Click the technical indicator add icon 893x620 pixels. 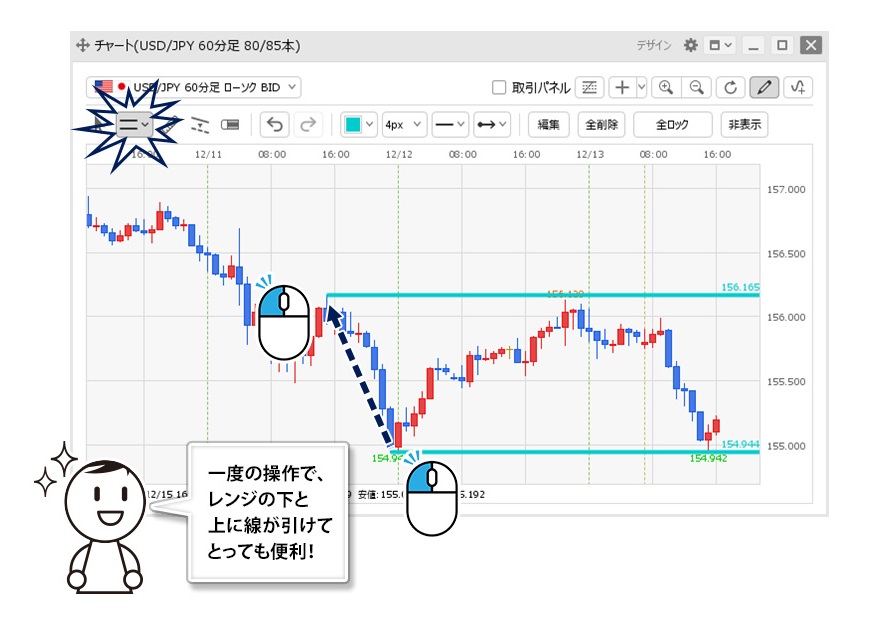point(797,87)
